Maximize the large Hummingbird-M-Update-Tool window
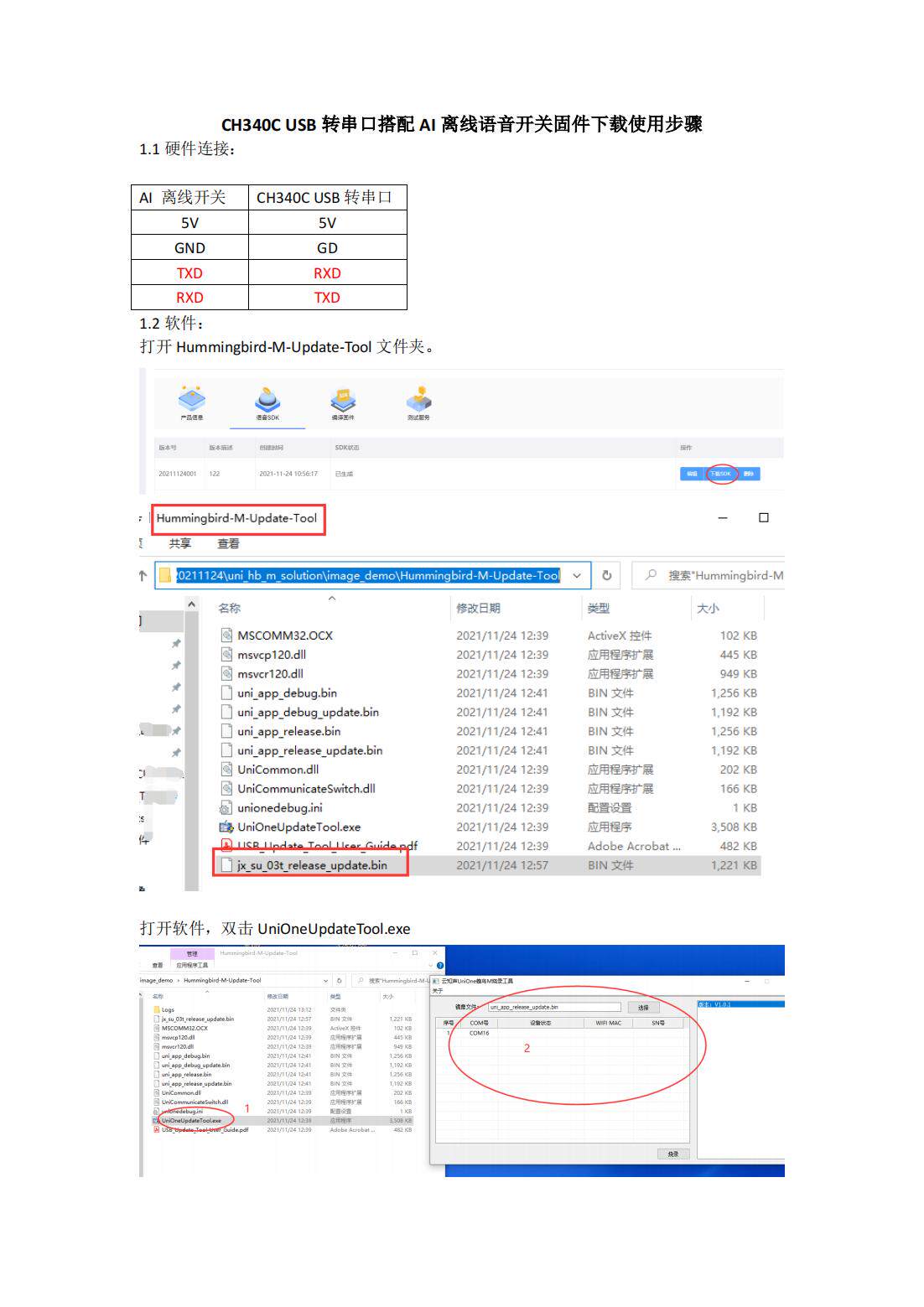This screenshot has height=1307, width=924. 764,518
